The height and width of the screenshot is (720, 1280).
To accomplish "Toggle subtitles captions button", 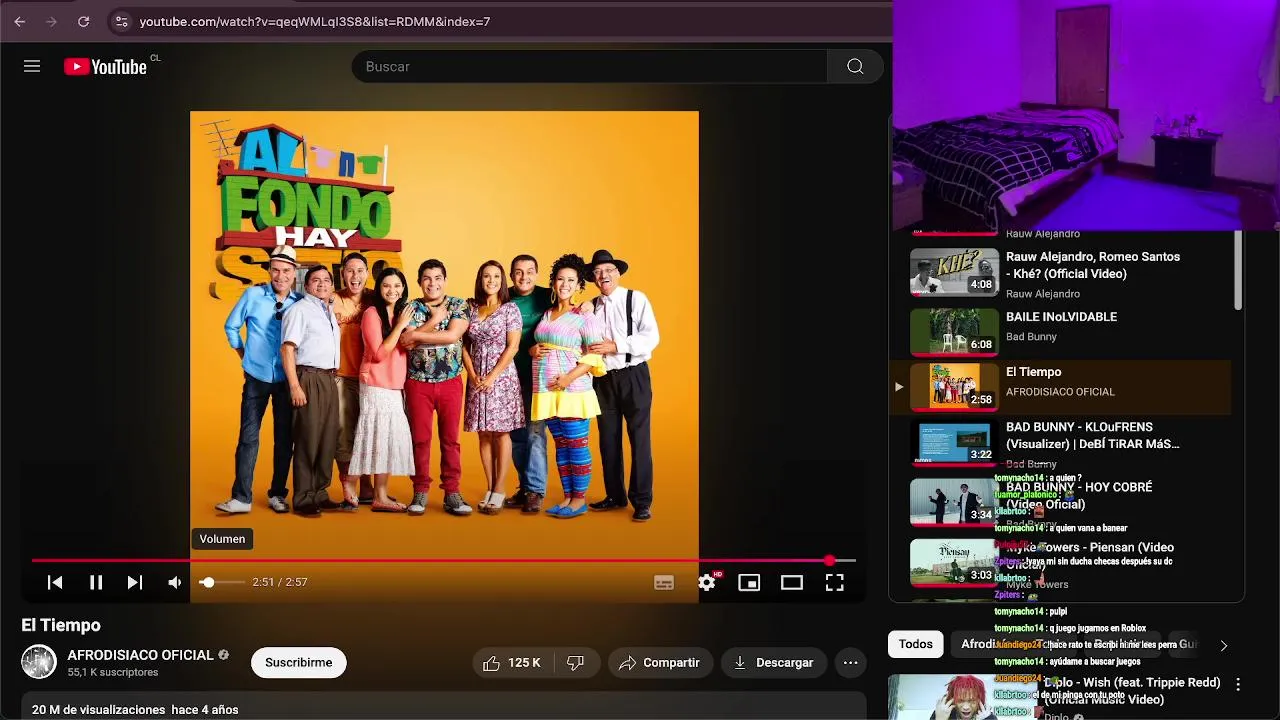I will point(664,582).
